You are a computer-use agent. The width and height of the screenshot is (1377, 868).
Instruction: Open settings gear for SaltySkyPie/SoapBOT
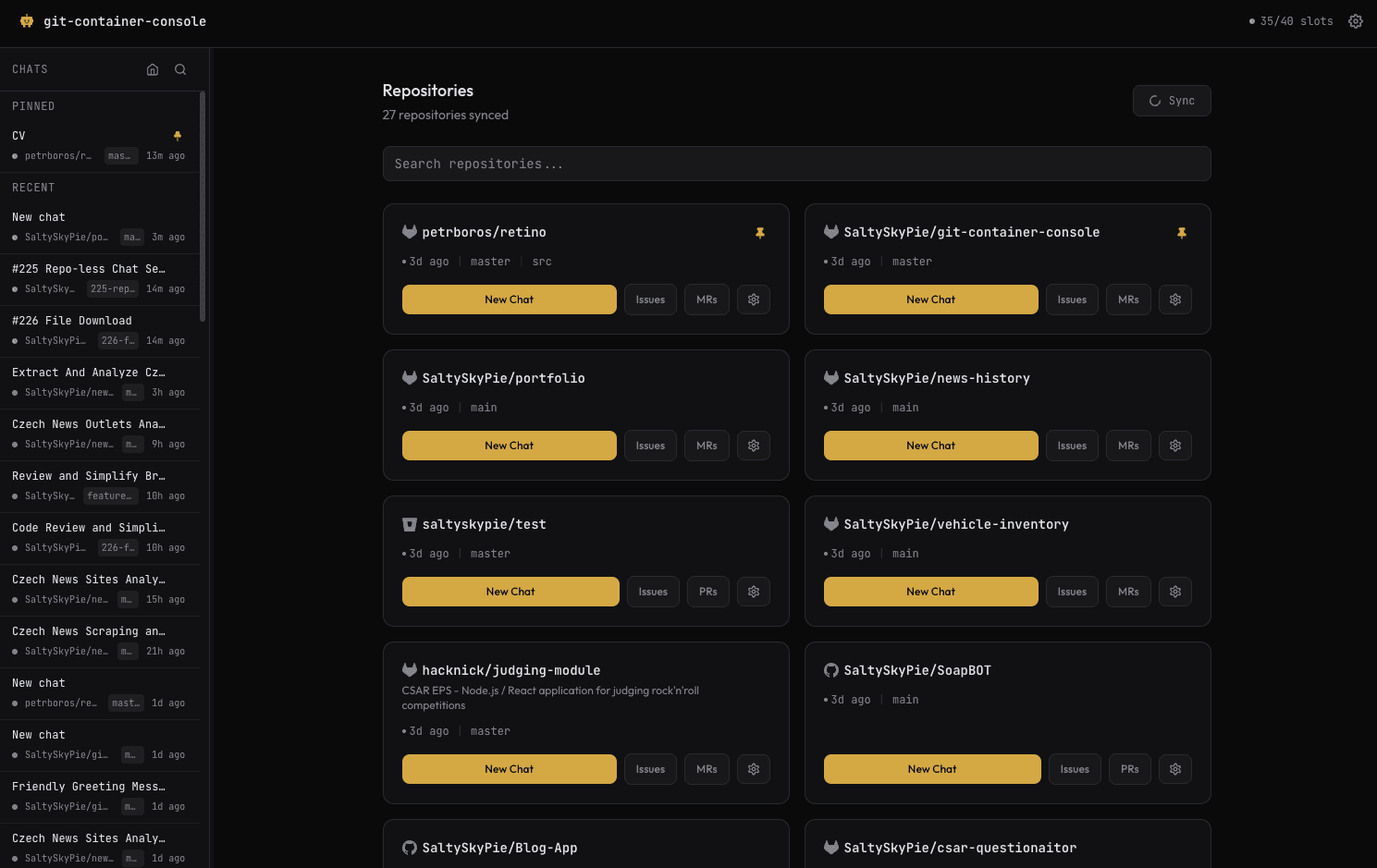(x=1175, y=769)
